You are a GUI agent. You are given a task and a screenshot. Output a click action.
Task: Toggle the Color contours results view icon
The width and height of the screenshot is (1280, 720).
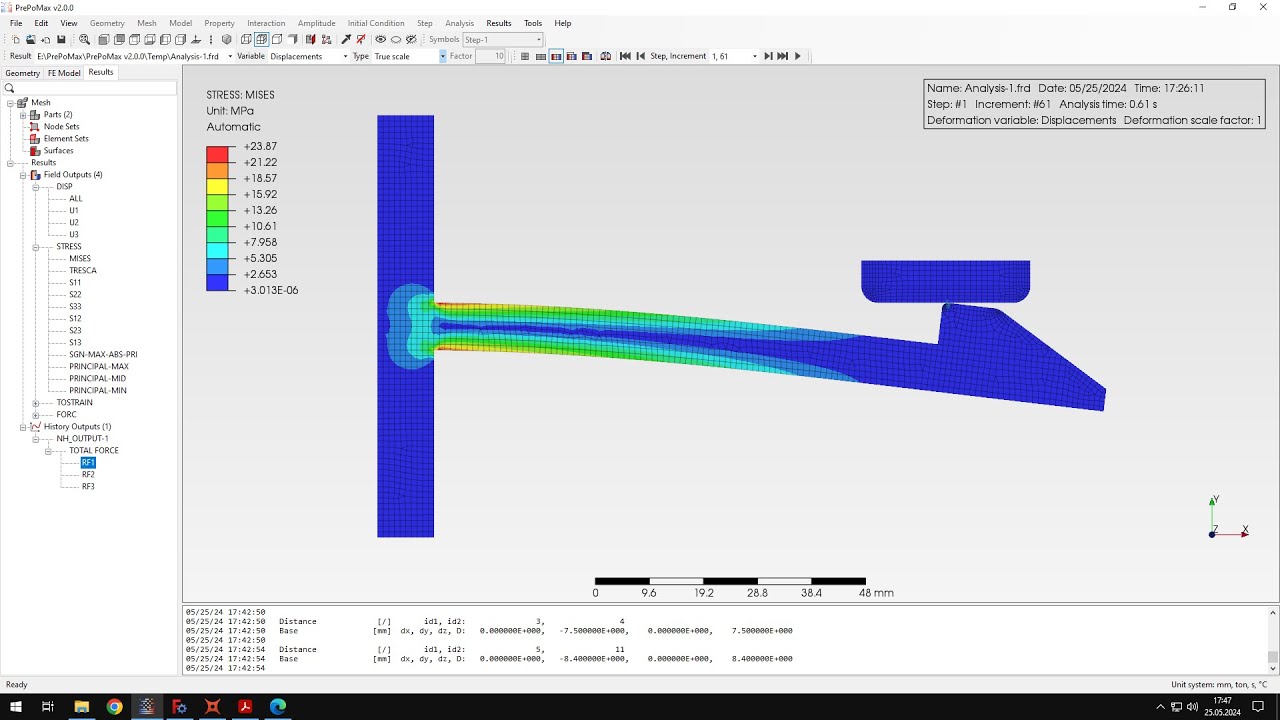point(556,56)
